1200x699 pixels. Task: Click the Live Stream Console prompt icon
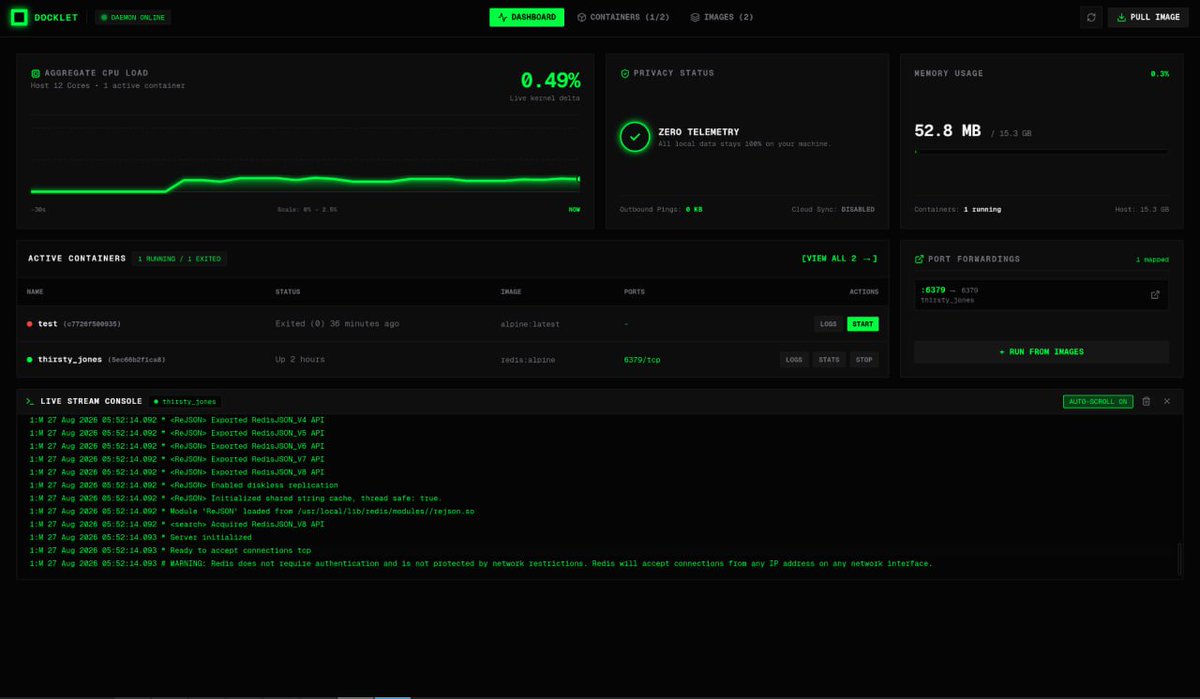point(30,400)
